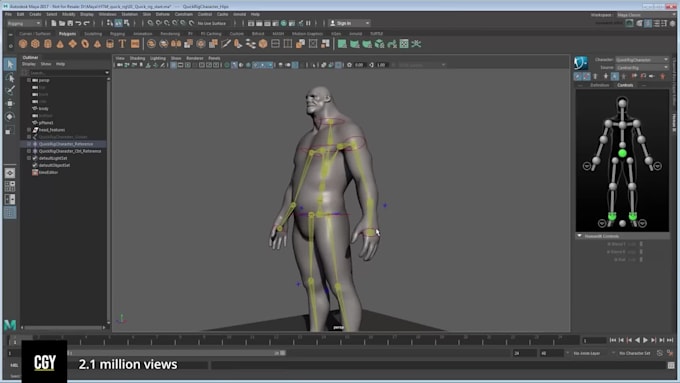Switch to the Rigging shelf tab
Screen dimensions: 680x383
(x=117, y=33)
